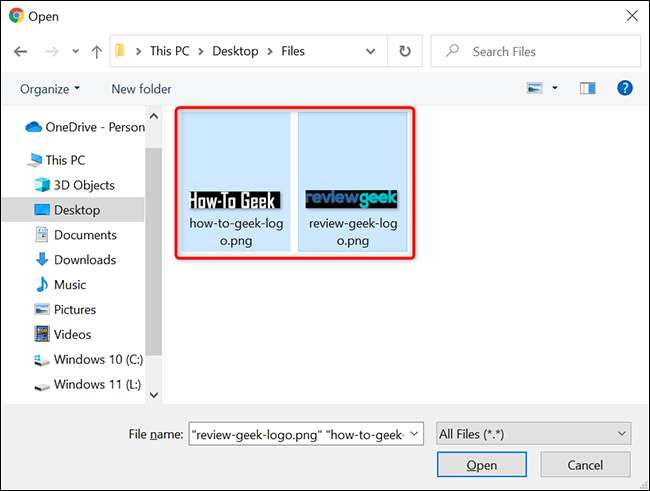Change the view via the view icon
Image resolution: width=650 pixels, height=491 pixels.
(534, 88)
